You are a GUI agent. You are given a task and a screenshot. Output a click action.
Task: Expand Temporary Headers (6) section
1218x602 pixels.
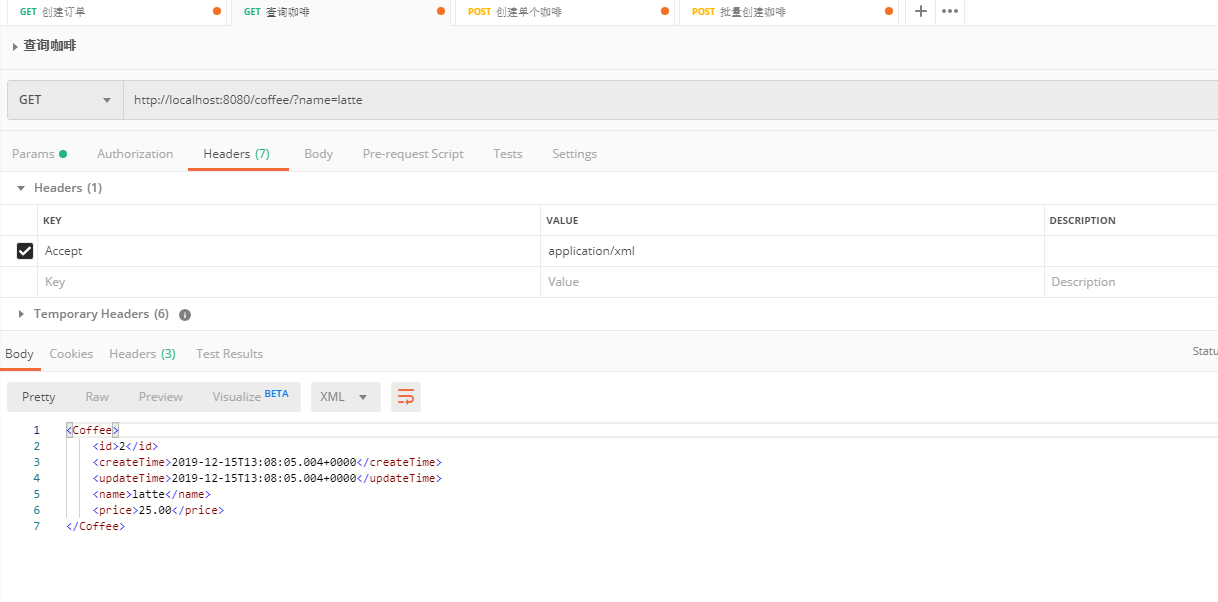pos(21,314)
